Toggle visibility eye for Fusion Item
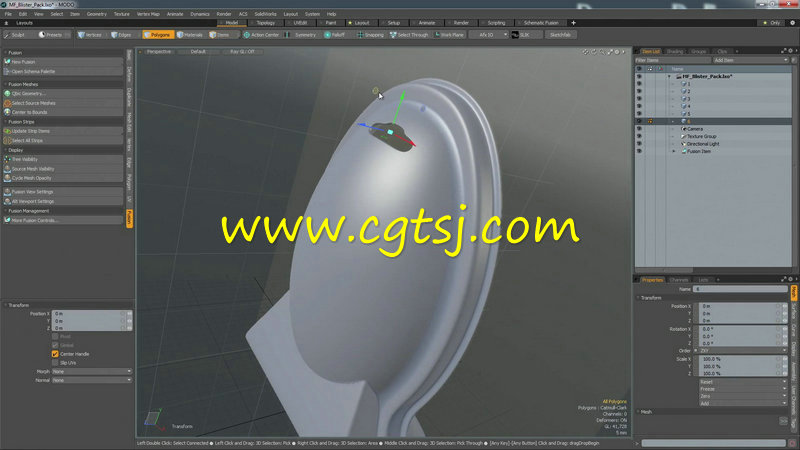The image size is (800, 450). tap(639, 152)
